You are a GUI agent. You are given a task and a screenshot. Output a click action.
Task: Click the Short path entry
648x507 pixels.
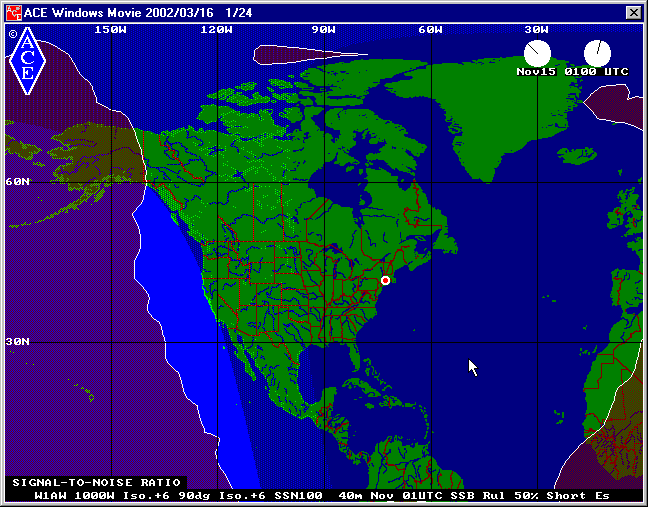[x=566, y=495]
